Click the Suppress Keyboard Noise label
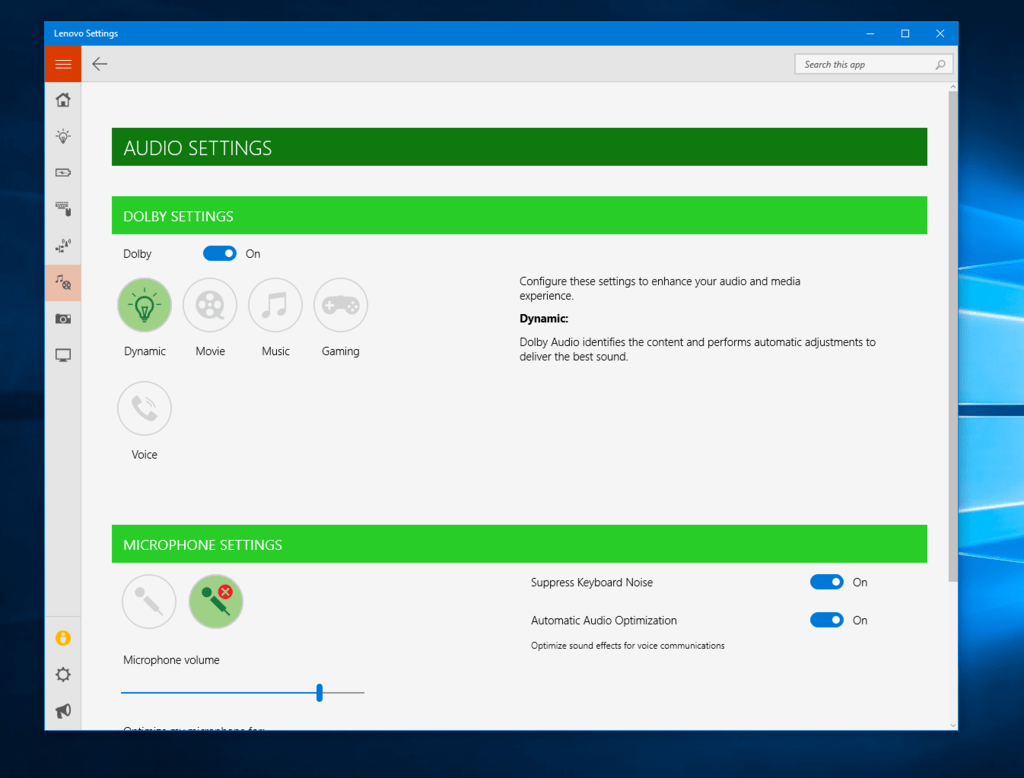Viewport: 1024px width, 778px height. [x=592, y=582]
